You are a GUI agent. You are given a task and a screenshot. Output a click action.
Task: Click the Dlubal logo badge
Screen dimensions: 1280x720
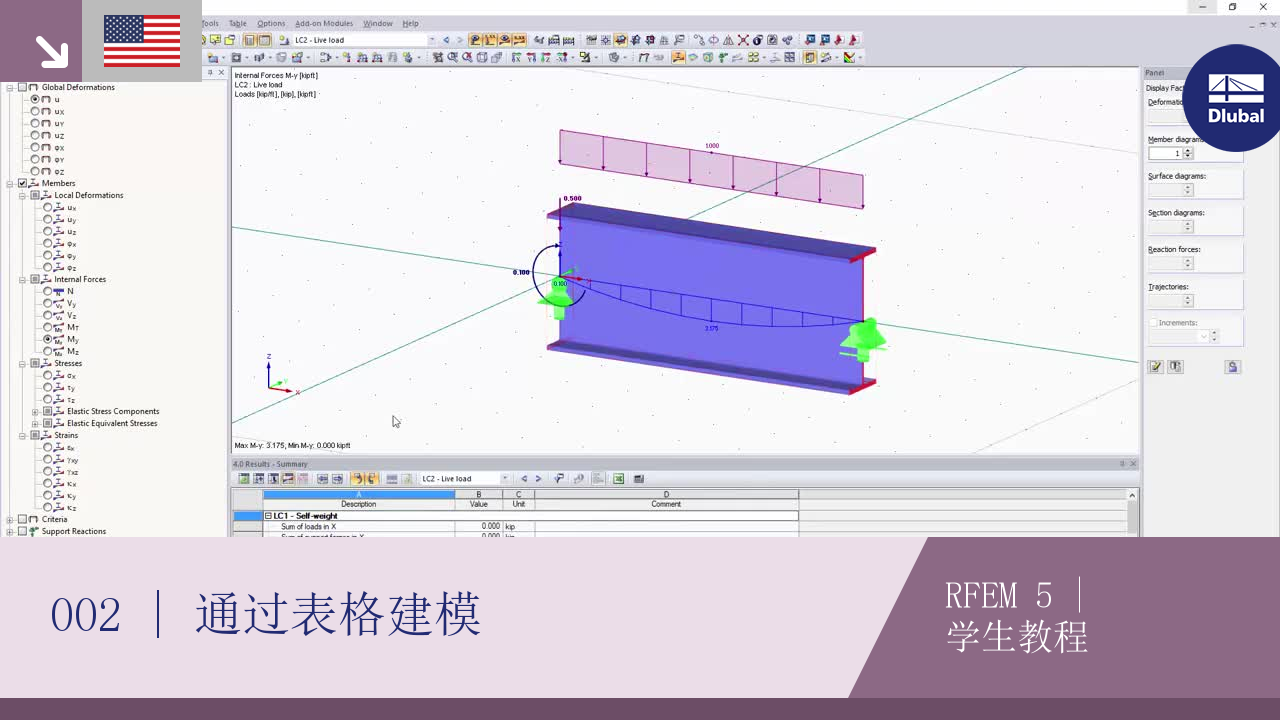(1236, 98)
